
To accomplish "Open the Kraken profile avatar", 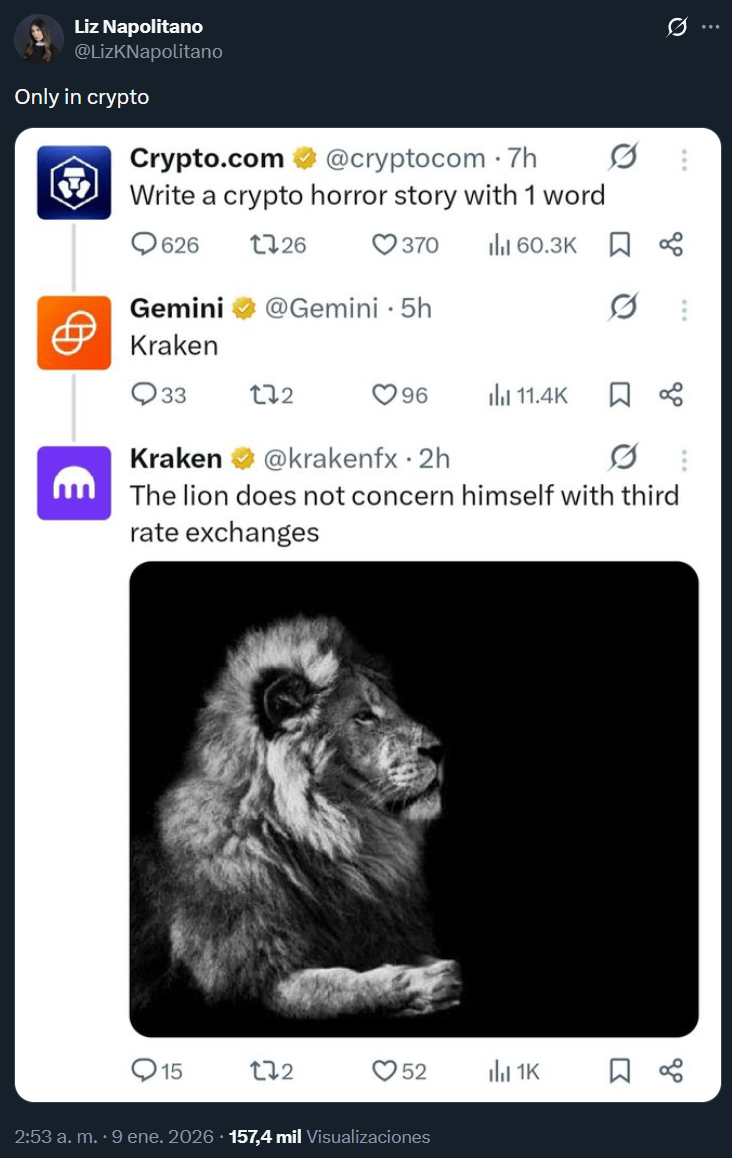I will pos(74,485).
